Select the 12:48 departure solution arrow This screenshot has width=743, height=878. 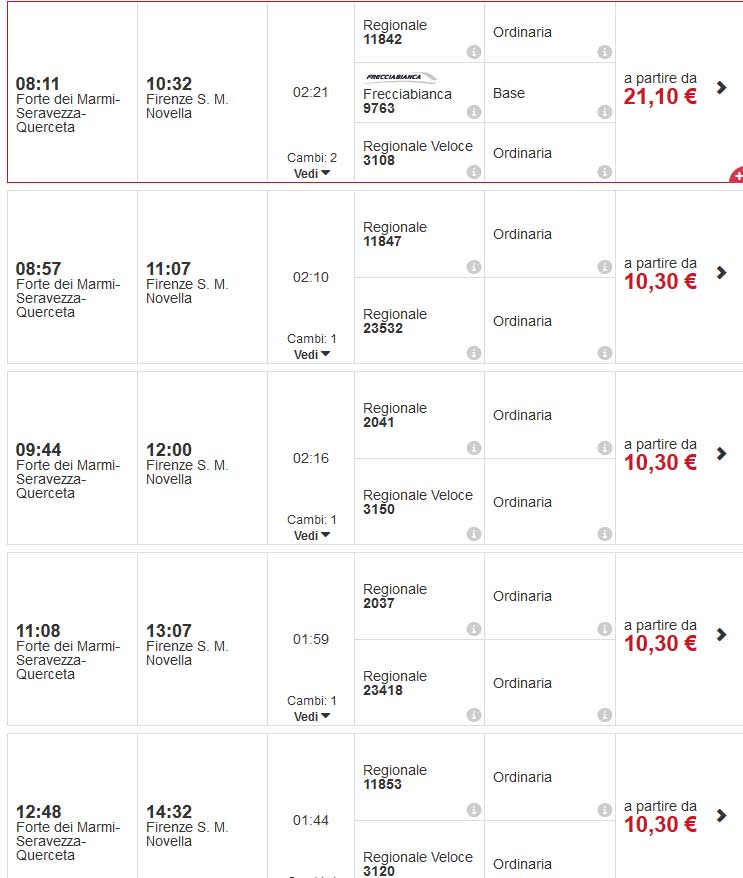tap(722, 816)
